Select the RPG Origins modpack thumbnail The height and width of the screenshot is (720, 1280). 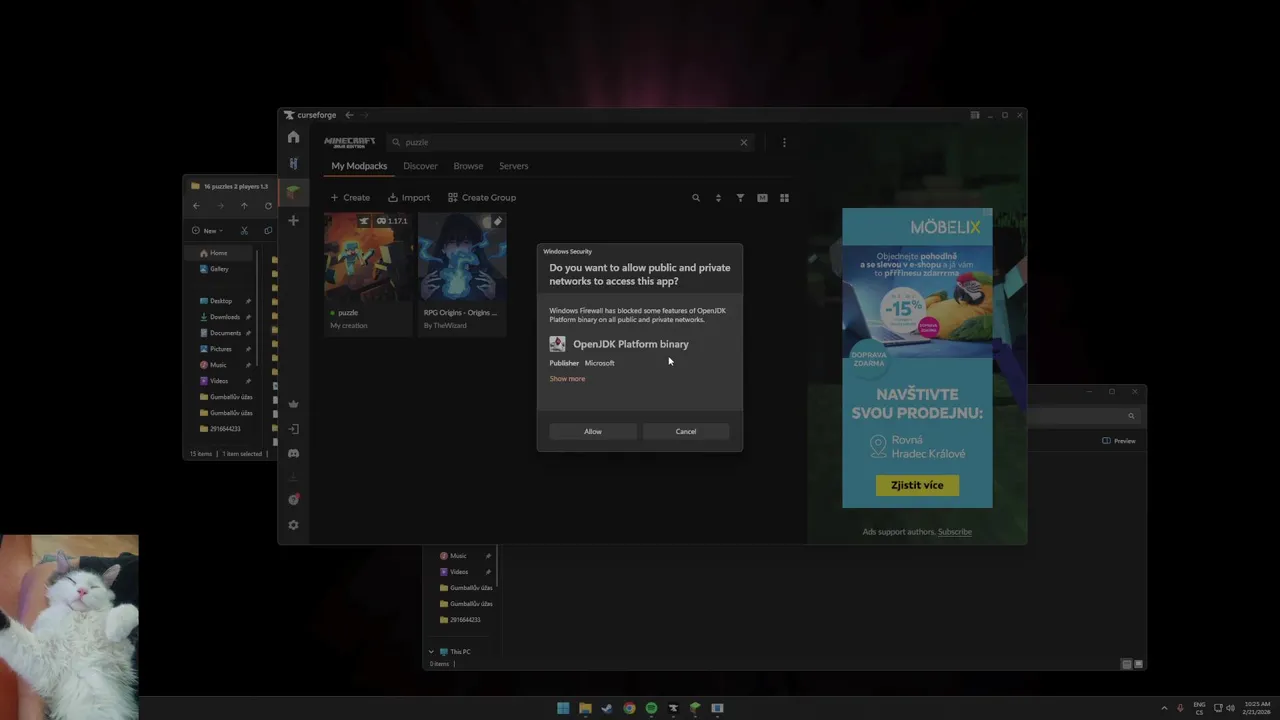tap(462, 257)
